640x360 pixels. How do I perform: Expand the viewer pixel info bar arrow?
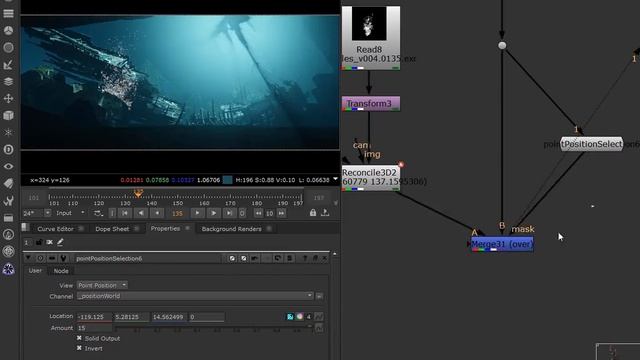(x=335, y=179)
